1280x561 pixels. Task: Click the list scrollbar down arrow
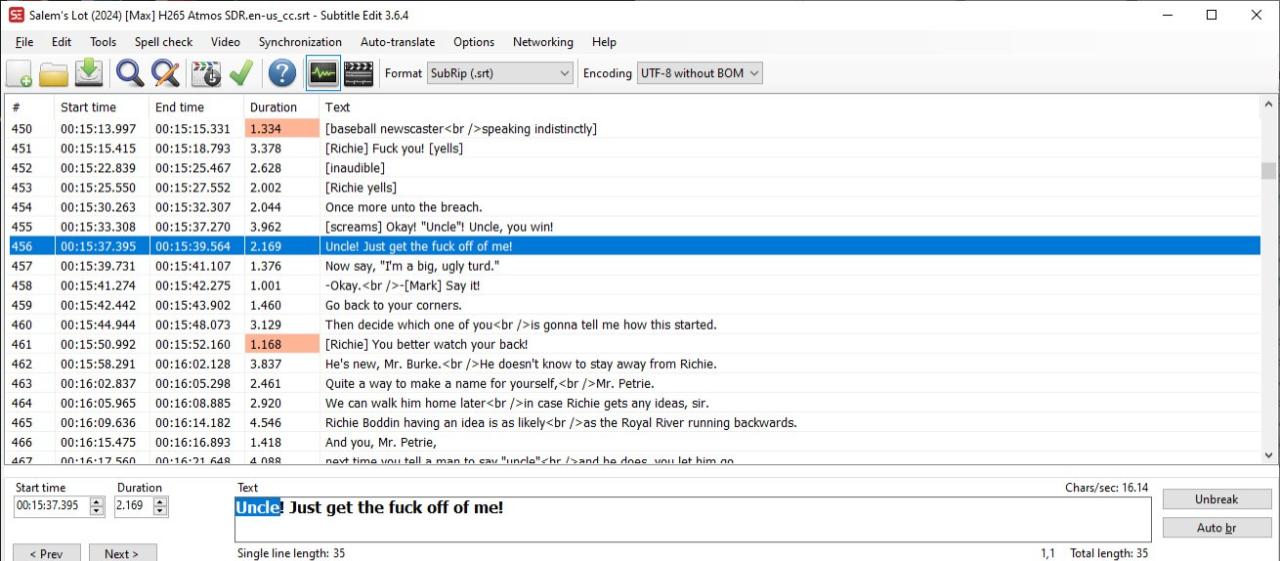1269,455
